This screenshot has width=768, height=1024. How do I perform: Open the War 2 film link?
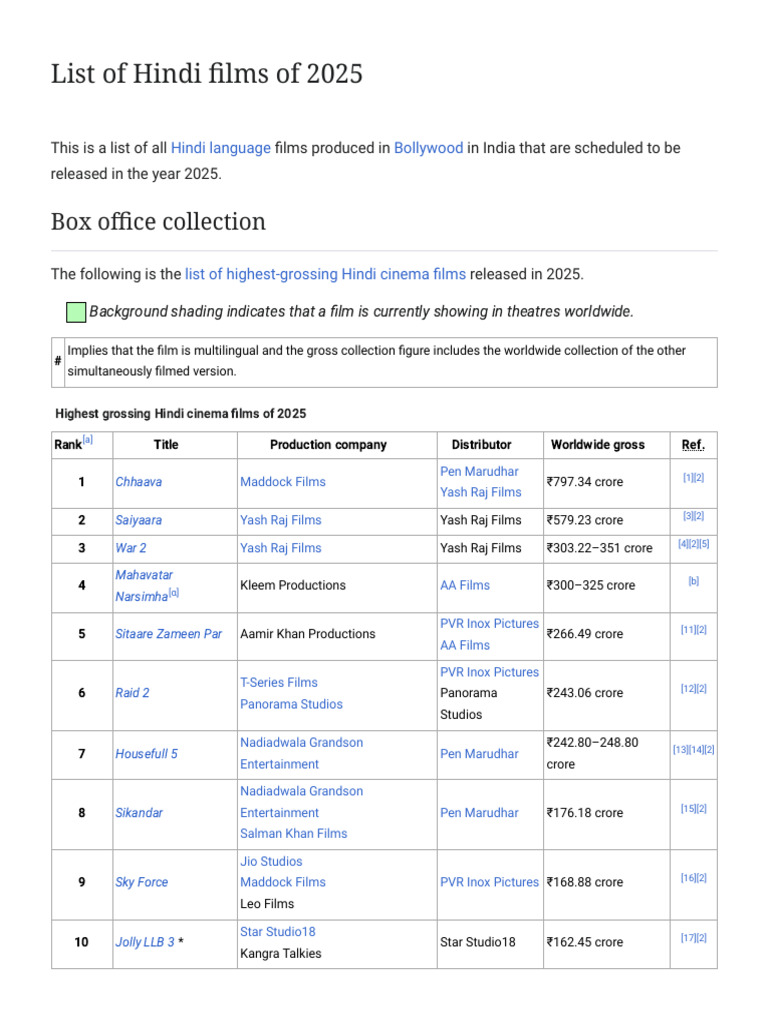[x=131, y=549]
